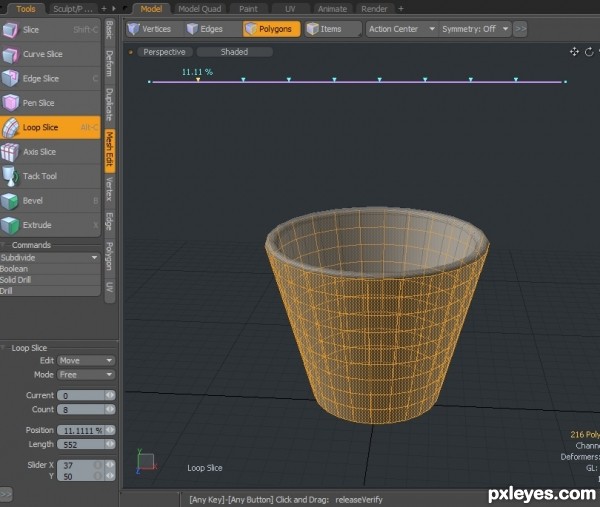Collapse the Loop Slice properties section

(3, 348)
